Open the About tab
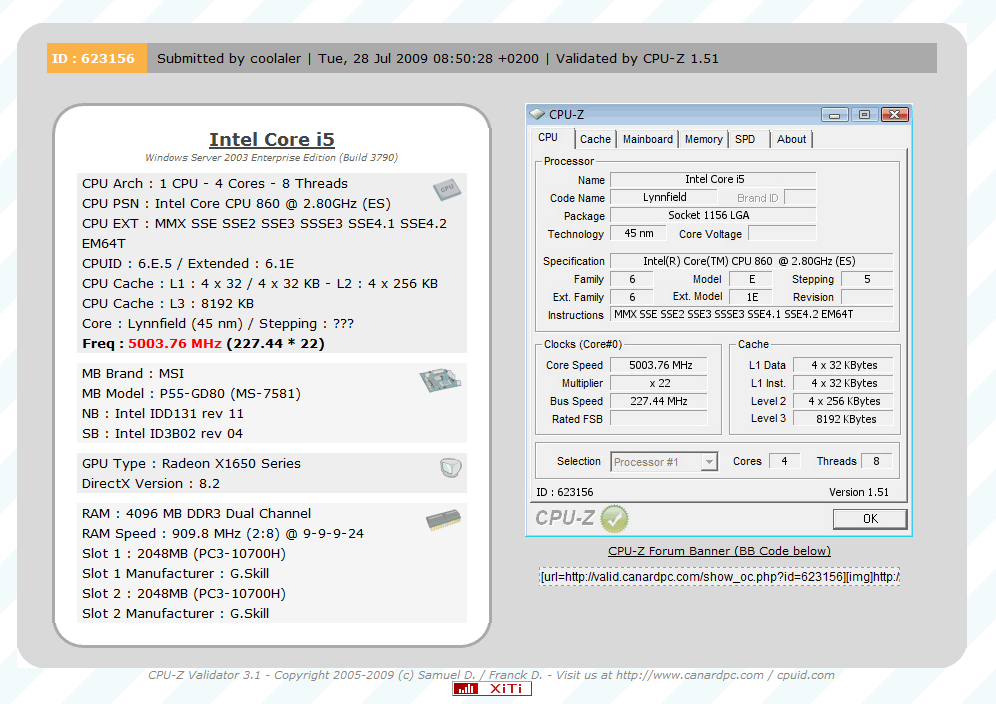 pyautogui.click(x=791, y=139)
